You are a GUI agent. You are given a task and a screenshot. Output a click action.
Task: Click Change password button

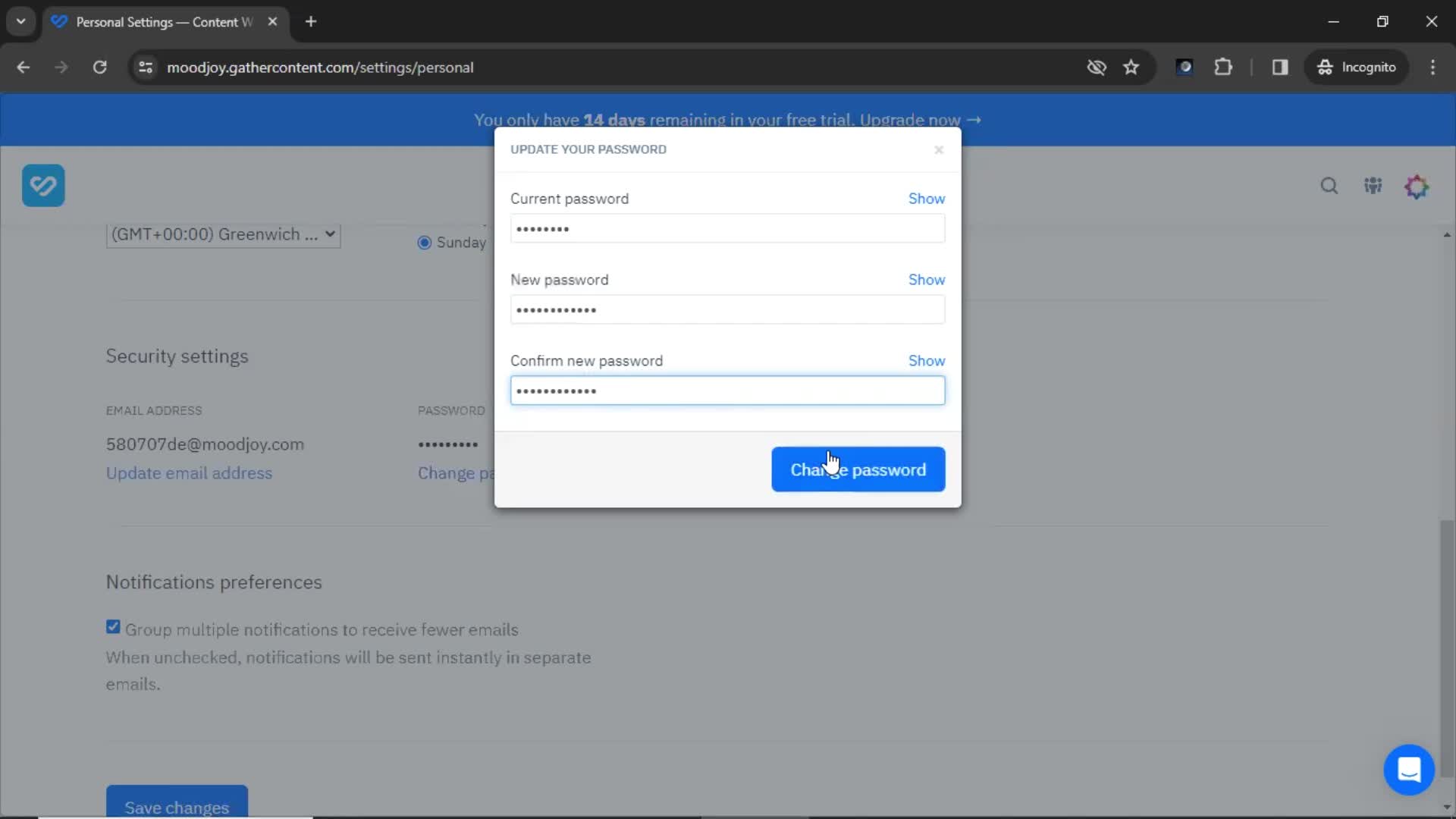pos(858,470)
